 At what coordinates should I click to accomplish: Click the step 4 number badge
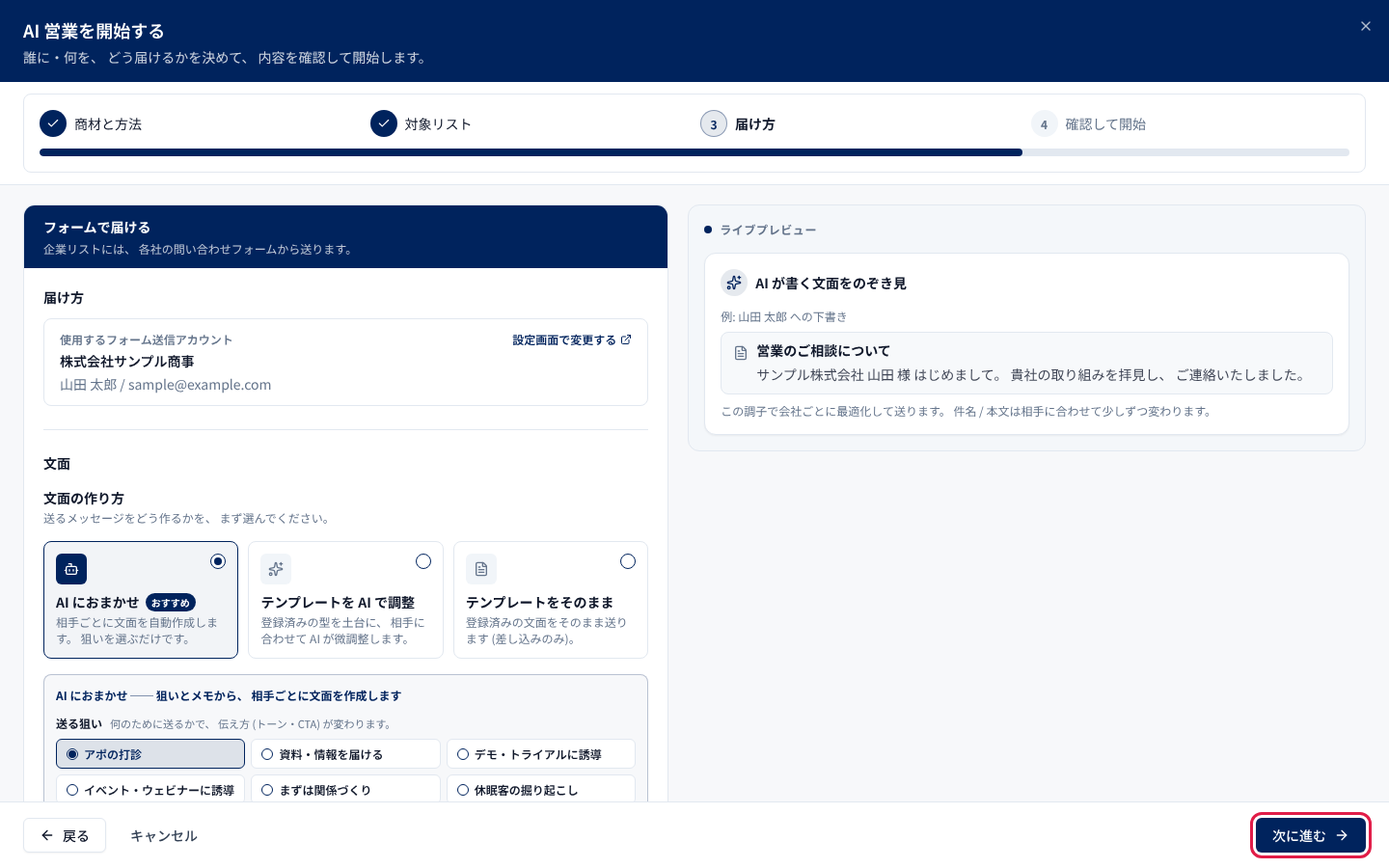[x=1044, y=123]
